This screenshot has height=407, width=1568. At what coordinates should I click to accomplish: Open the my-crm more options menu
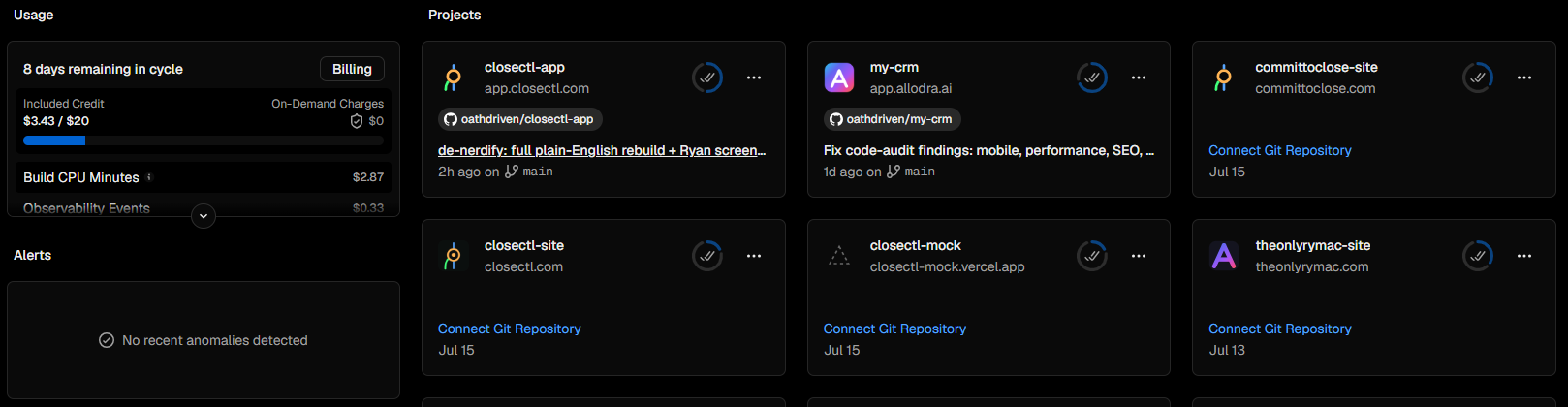pyautogui.click(x=1139, y=78)
